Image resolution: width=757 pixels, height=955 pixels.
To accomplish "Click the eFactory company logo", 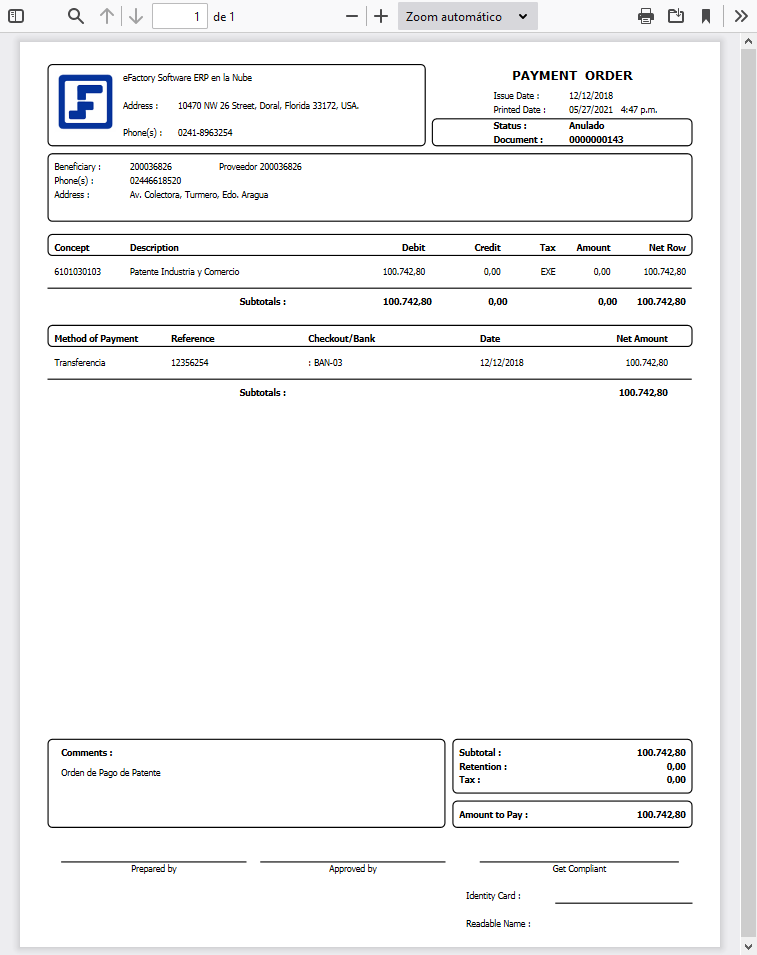I will coord(85,102).
